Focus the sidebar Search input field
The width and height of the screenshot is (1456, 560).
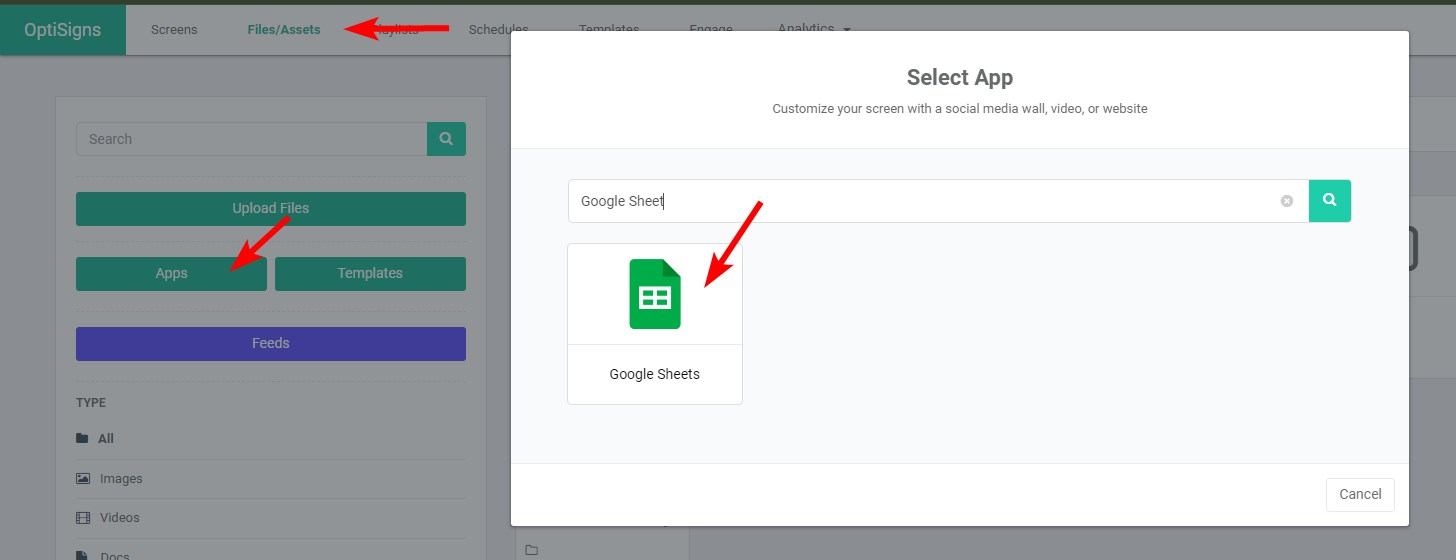[x=251, y=139]
